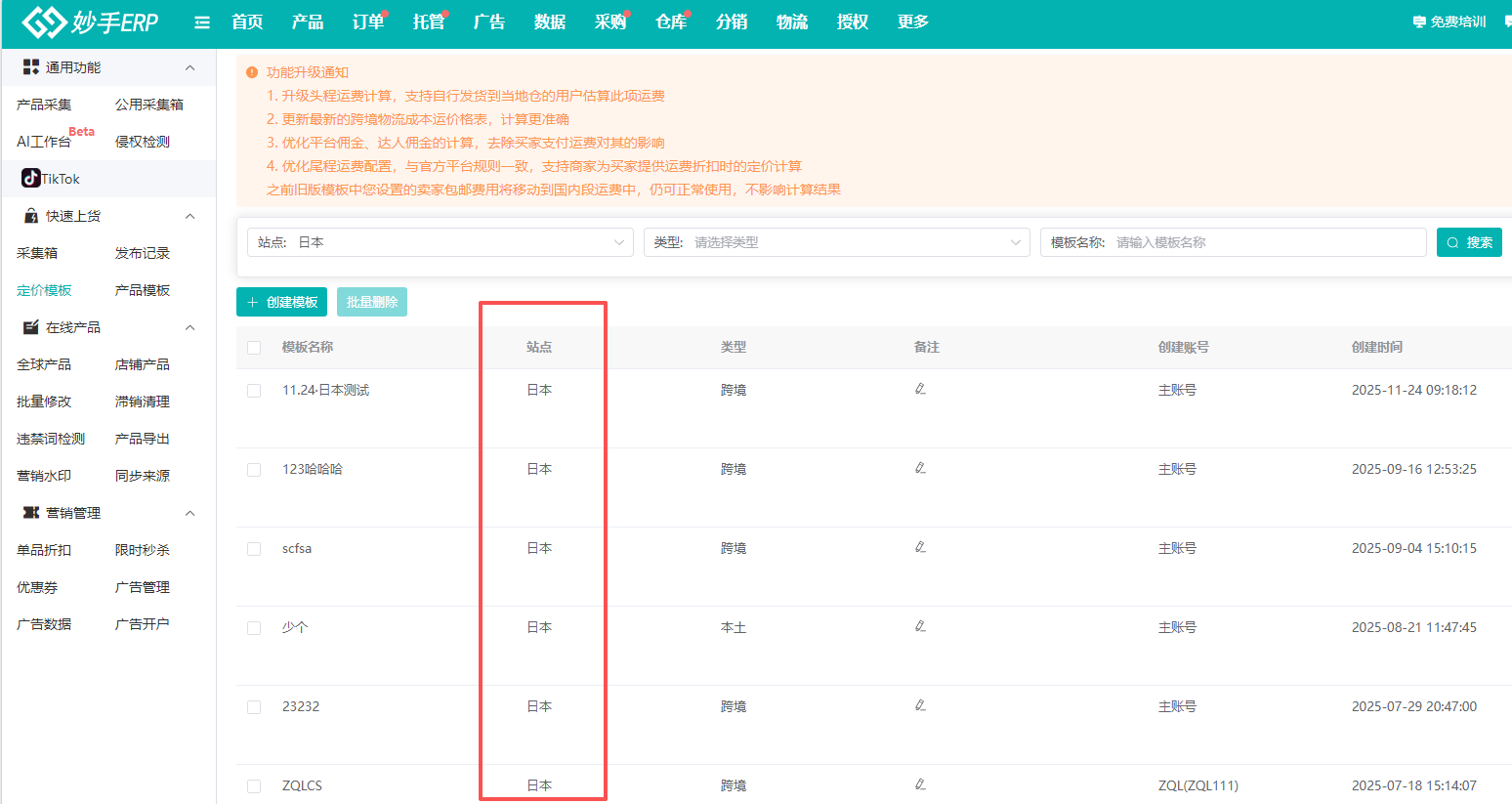Edit remark for 11.24-日本测试 template
This screenshot has width=1512, height=804.
click(920, 389)
